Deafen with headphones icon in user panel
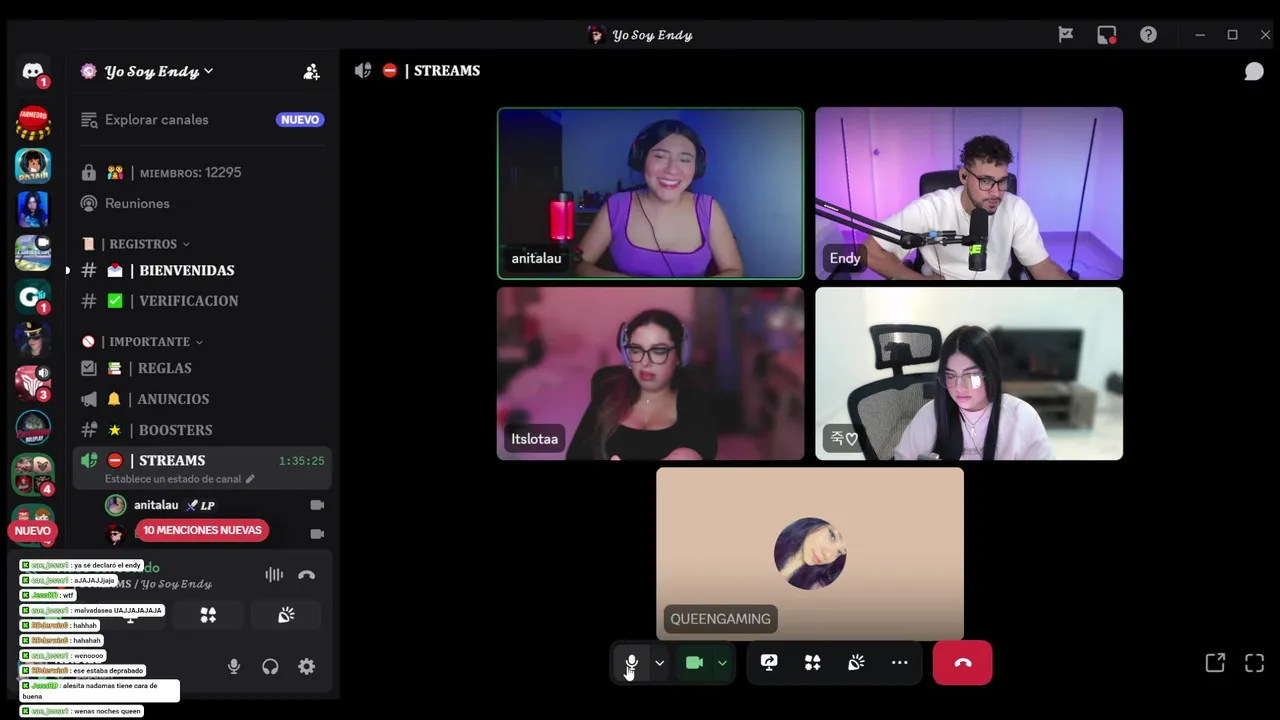This screenshot has width=1280, height=720. (270, 667)
